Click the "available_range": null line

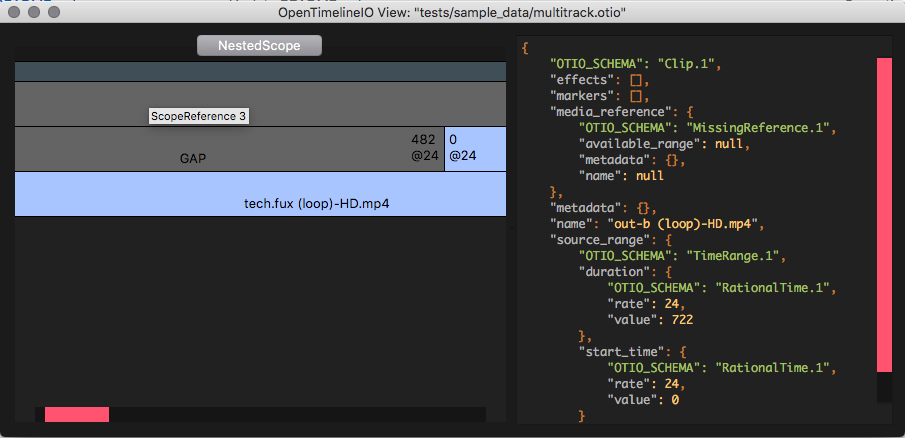click(x=664, y=144)
